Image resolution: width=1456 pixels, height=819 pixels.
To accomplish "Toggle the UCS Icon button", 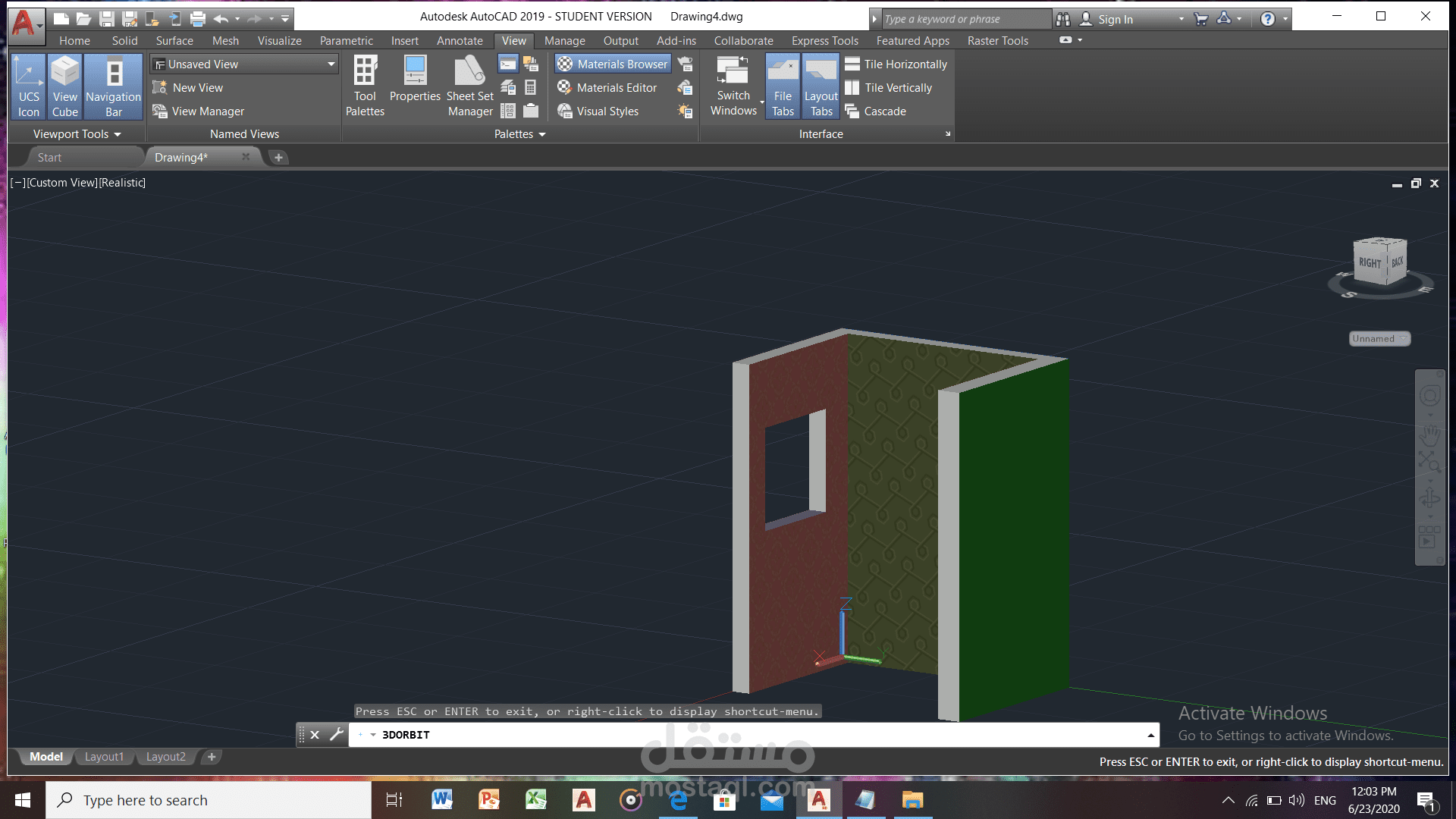I will (x=29, y=86).
